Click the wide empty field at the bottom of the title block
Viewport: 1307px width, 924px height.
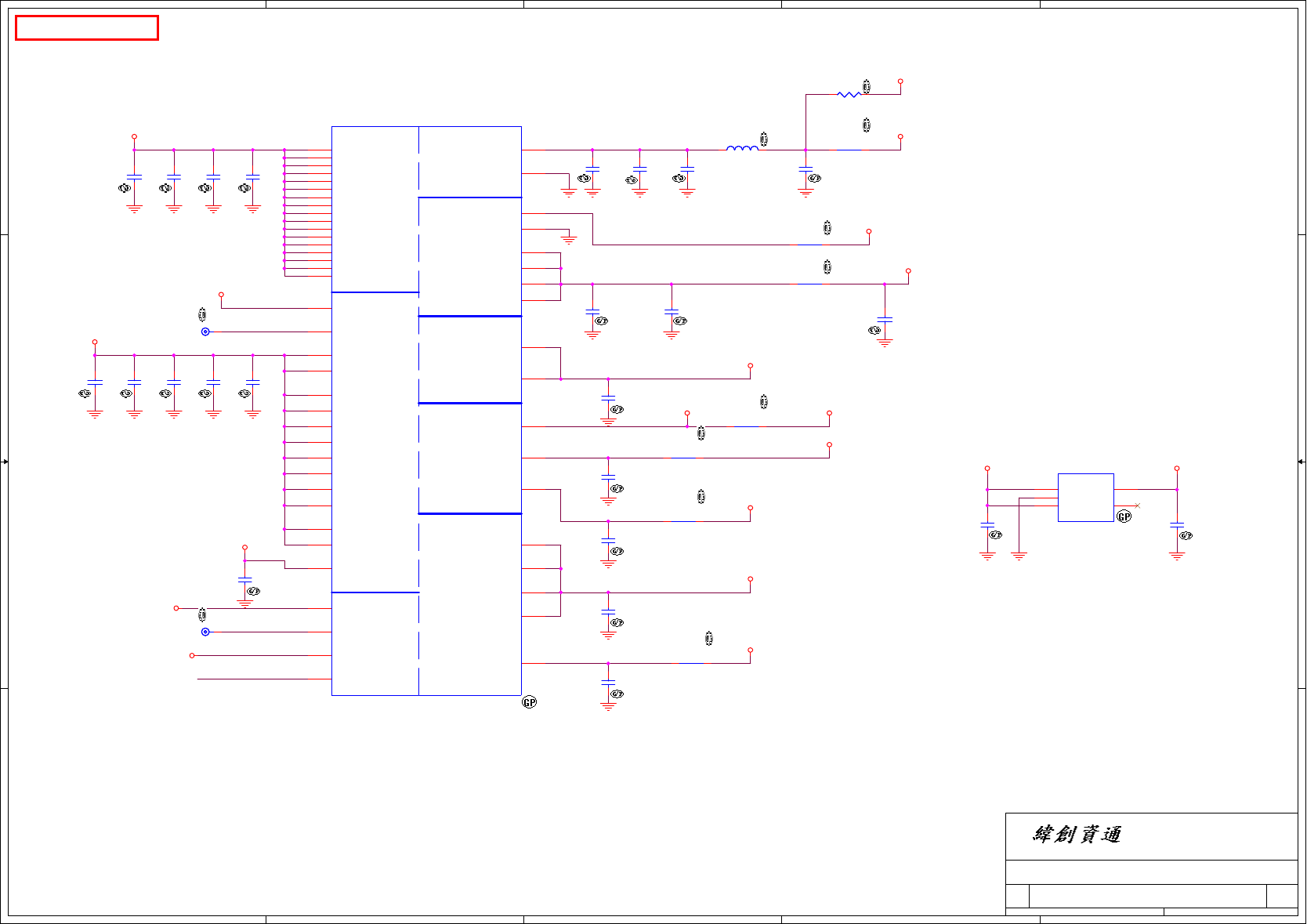(1147, 896)
